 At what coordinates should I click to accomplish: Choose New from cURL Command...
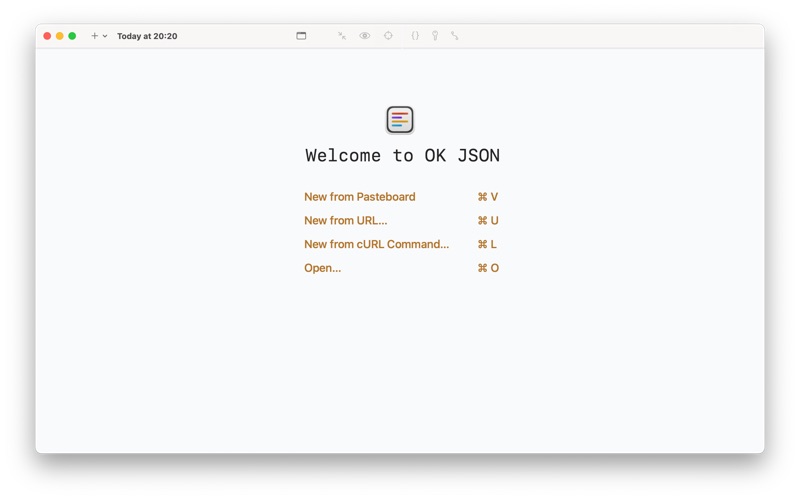click(x=377, y=244)
